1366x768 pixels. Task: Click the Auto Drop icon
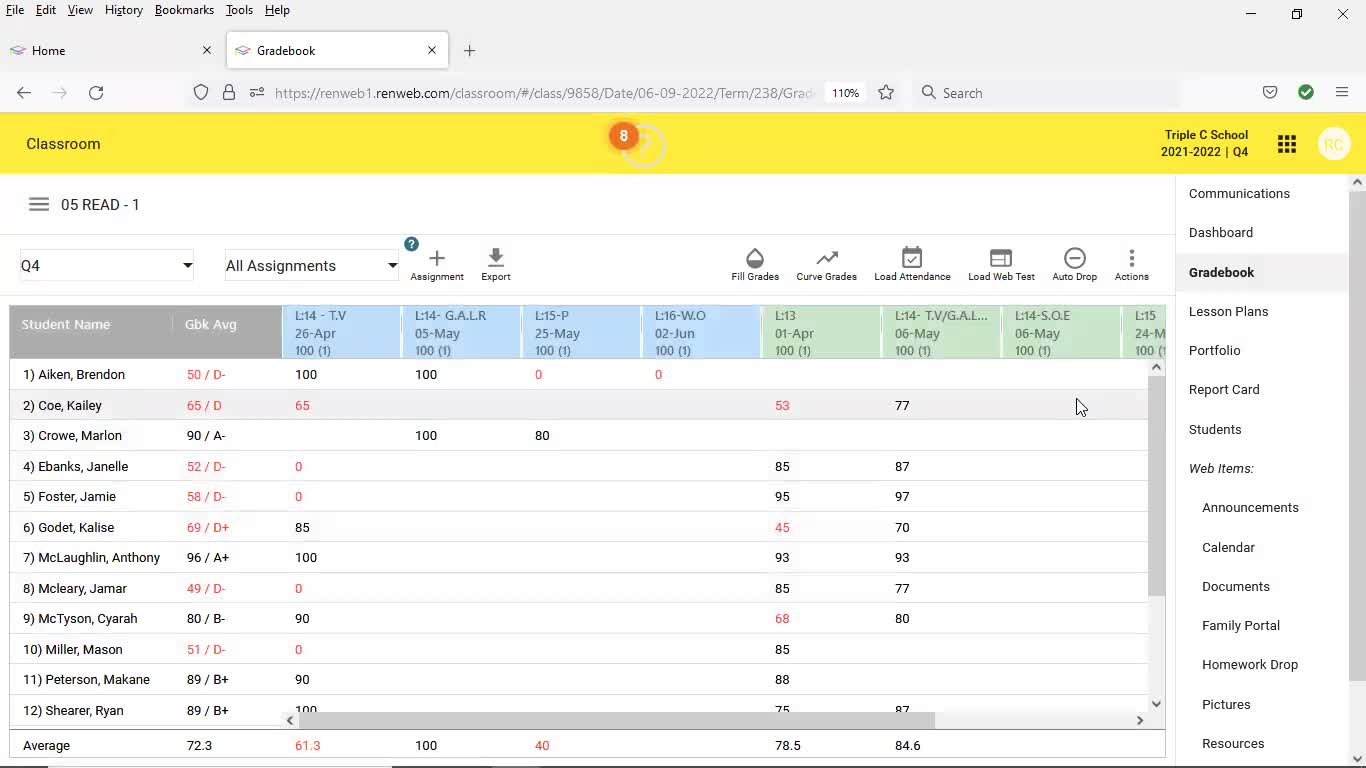click(x=1075, y=258)
